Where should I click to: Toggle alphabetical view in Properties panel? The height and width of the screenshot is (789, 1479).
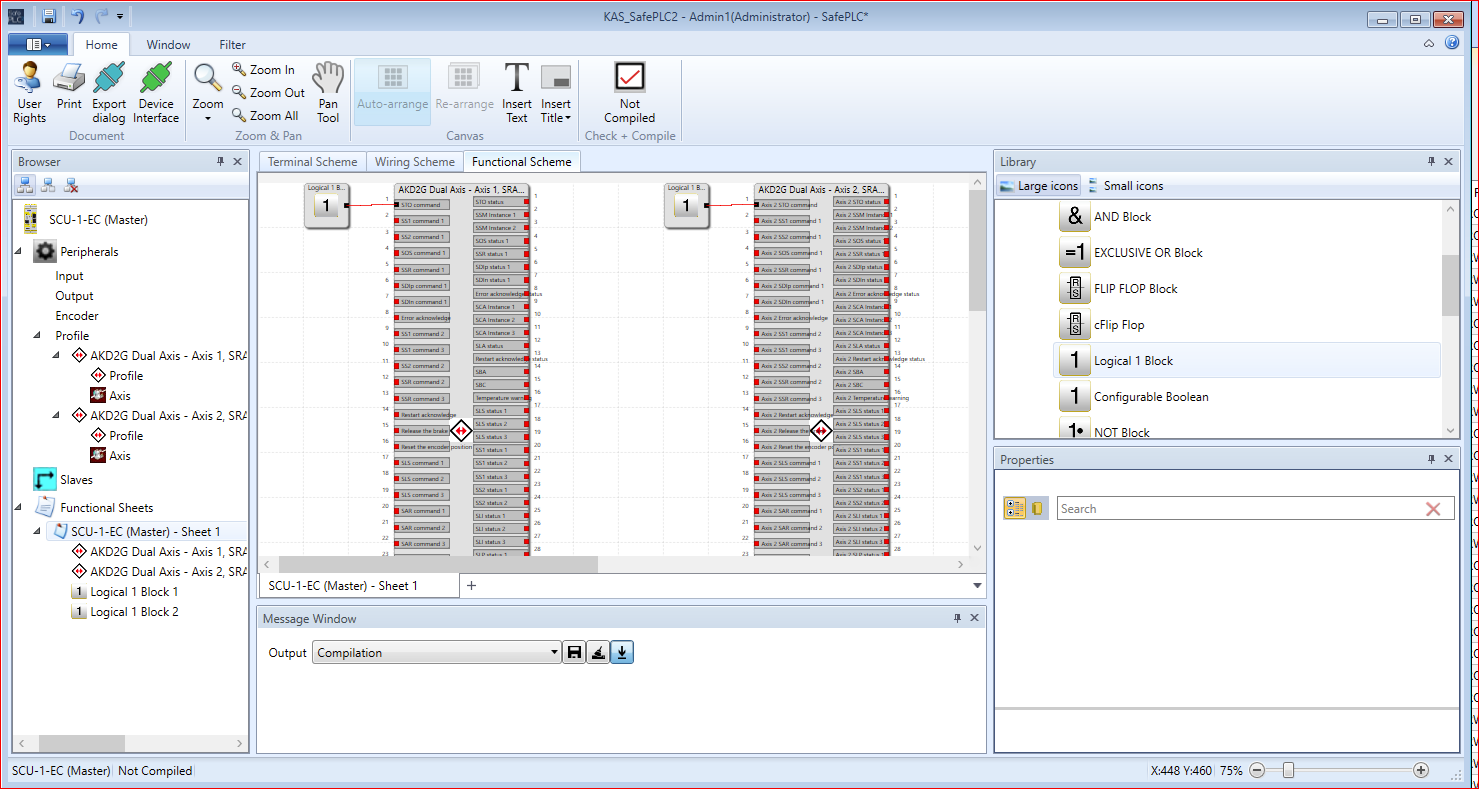click(x=1037, y=509)
